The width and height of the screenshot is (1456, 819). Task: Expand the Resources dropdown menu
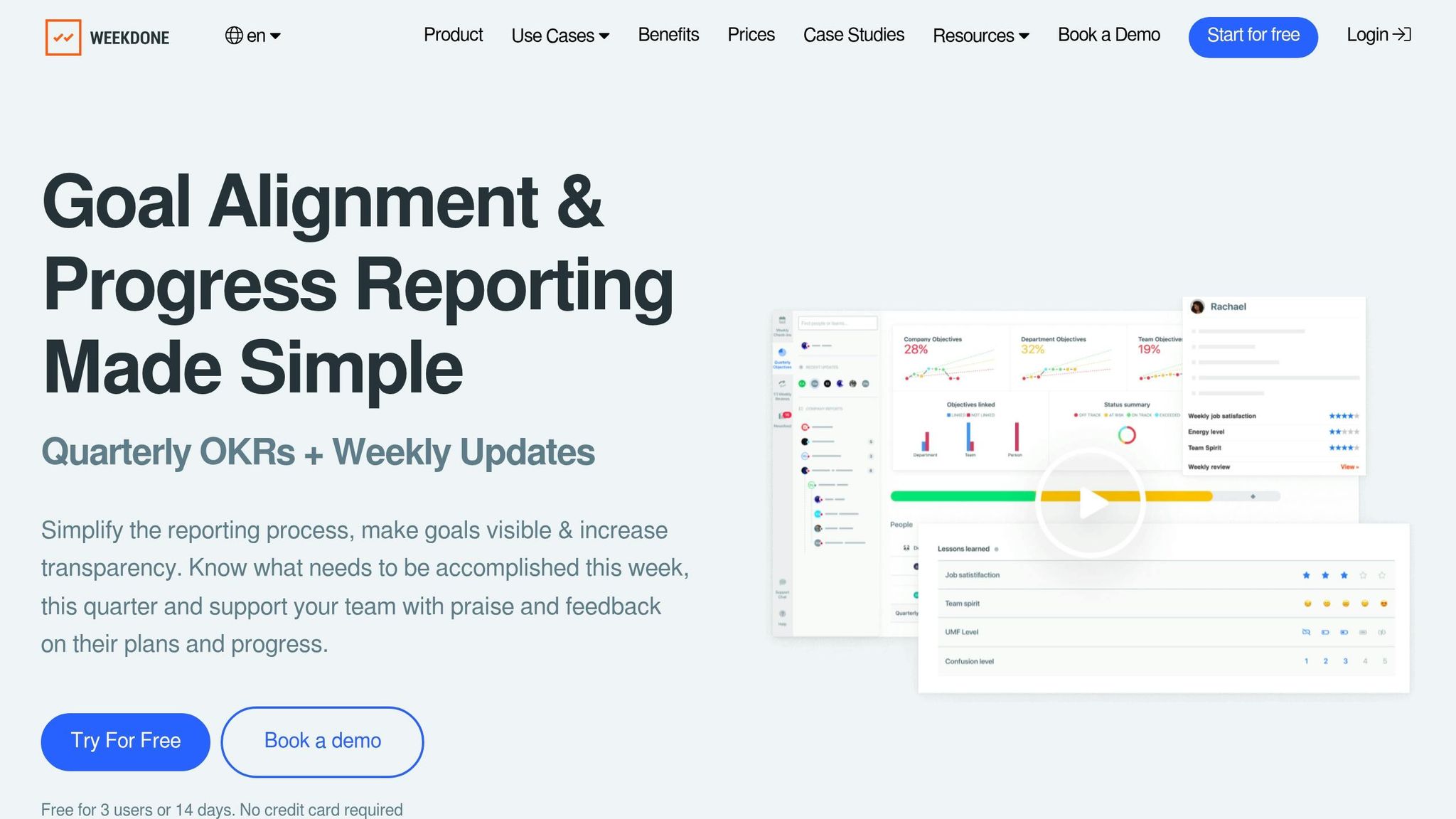coord(980,36)
